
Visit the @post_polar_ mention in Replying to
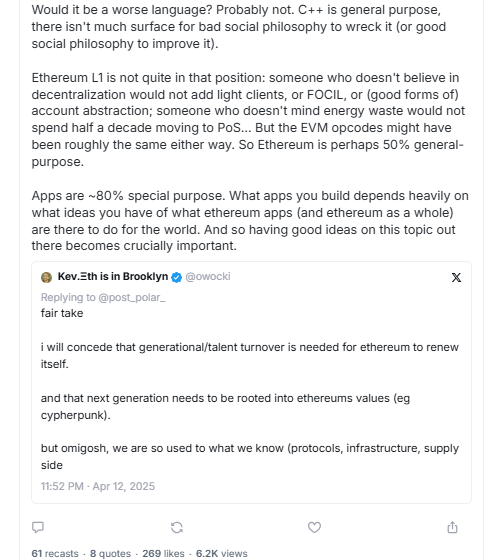(x=132, y=298)
